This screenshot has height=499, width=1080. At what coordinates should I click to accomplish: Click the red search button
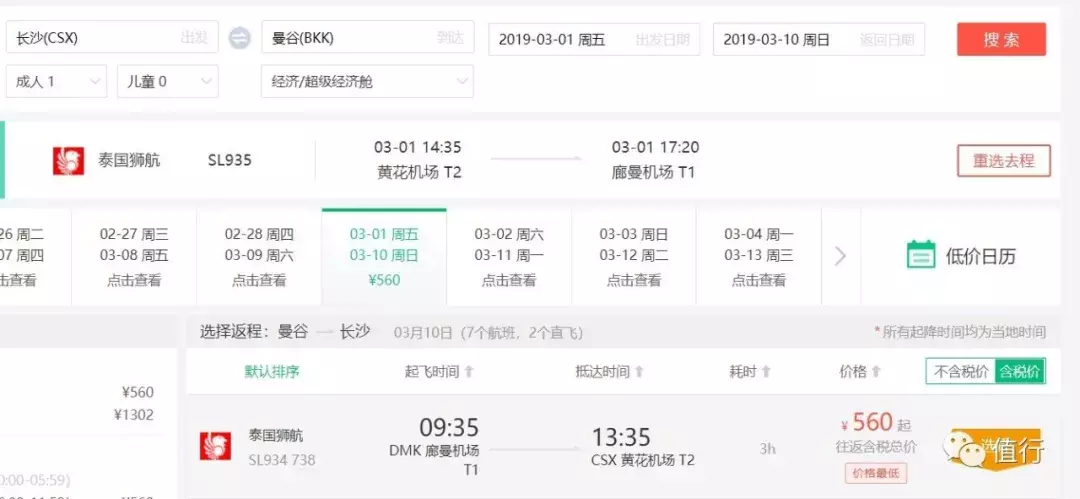pyautogui.click(x=1001, y=39)
